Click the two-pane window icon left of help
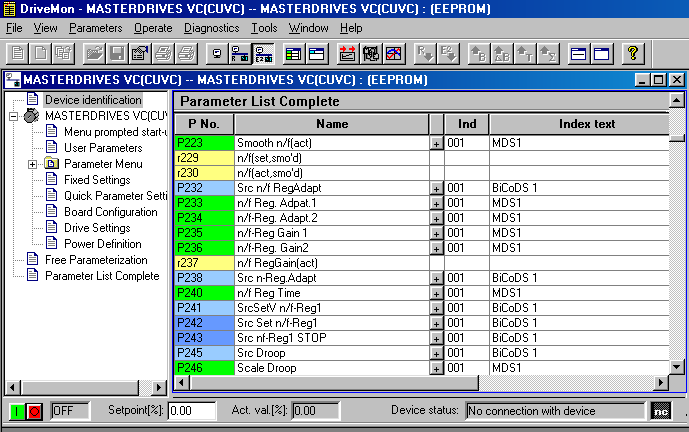This screenshot has height=432, width=689. point(578,54)
